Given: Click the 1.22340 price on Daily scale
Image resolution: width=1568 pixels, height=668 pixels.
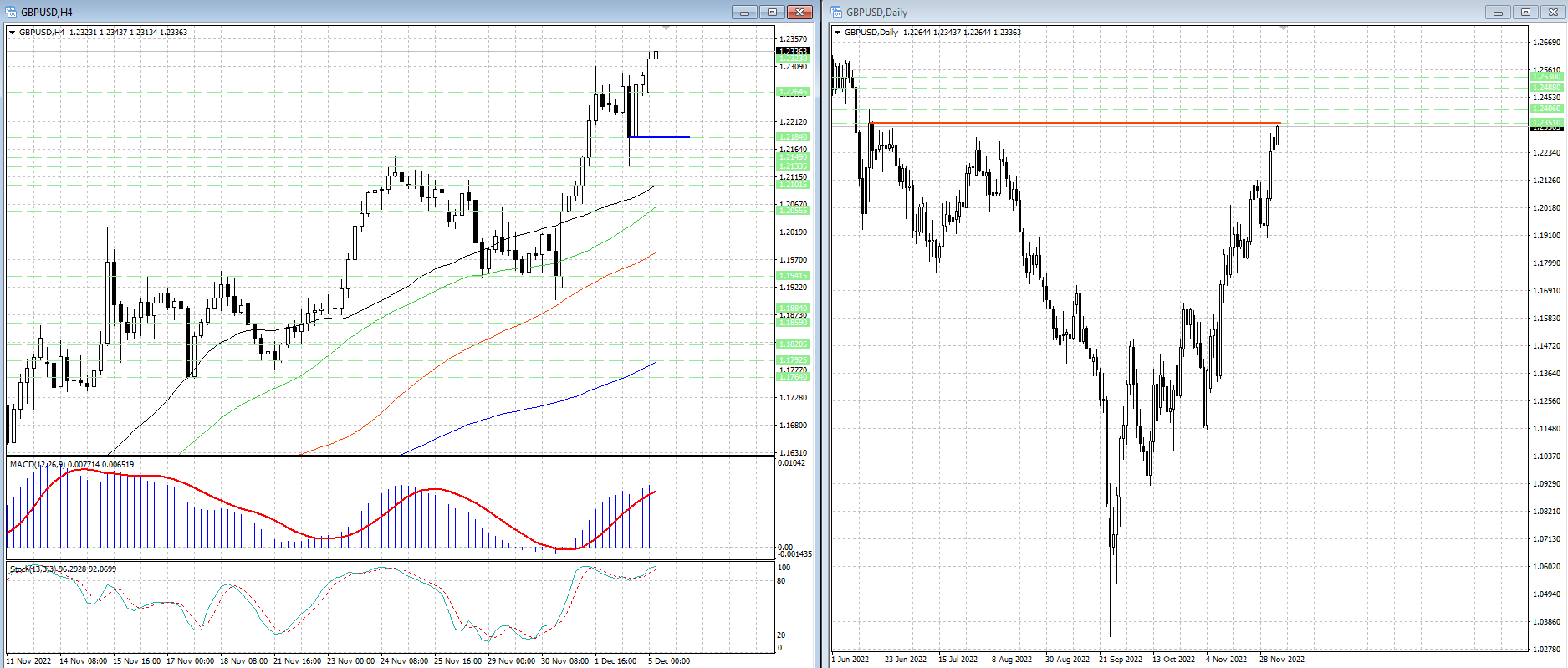Looking at the screenshot, I should tap(1546, 153).
